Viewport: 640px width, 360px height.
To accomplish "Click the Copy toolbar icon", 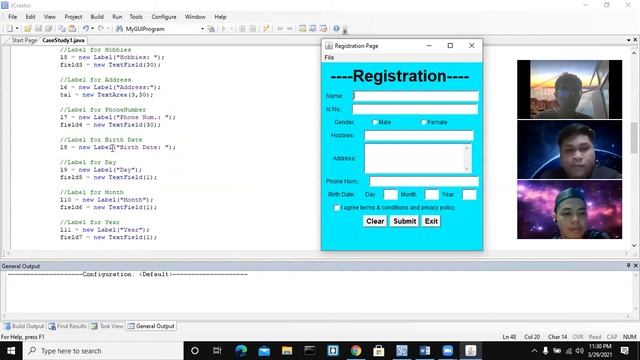I will (x=62, y=29).
